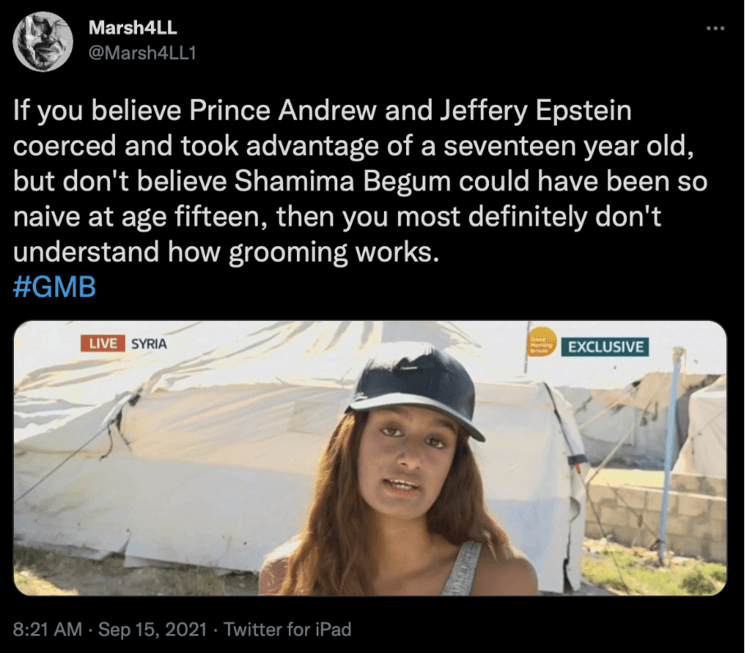Click the woman's baseball cap in the photo
Viewport: 745px width, 653px height.
click(416, 388)
